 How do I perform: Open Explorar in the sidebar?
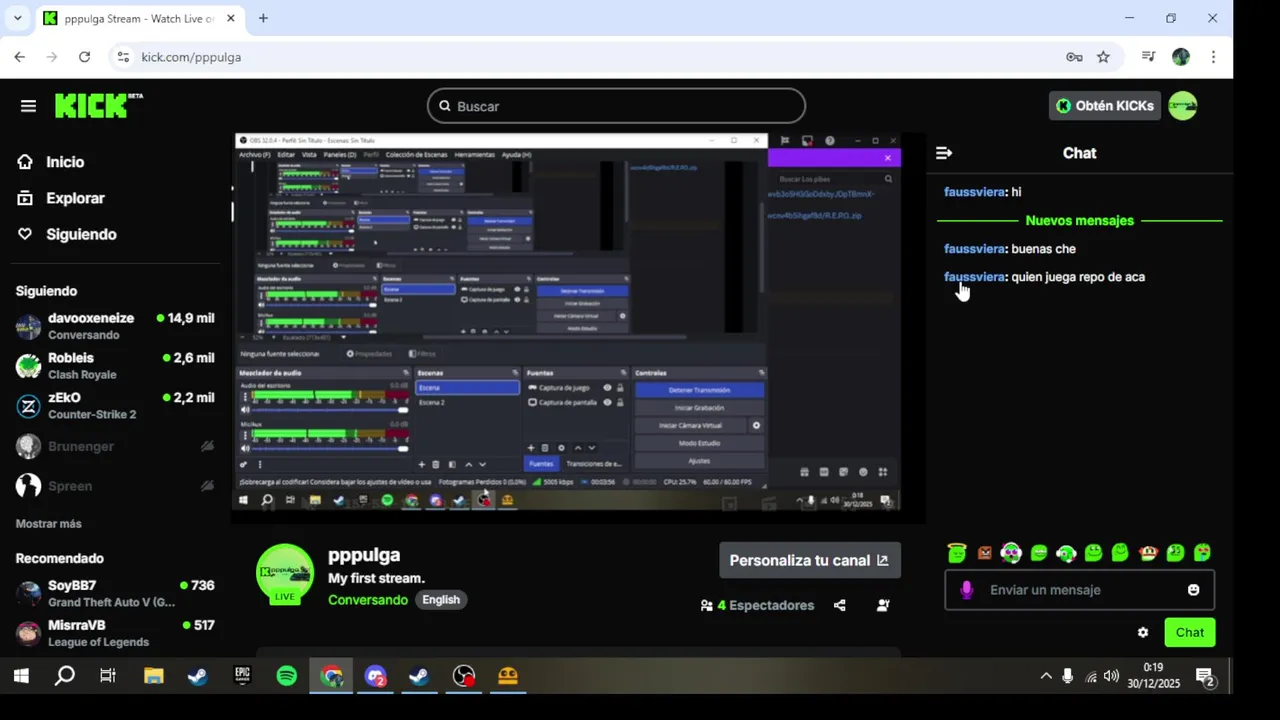click(x=61, y=198)
